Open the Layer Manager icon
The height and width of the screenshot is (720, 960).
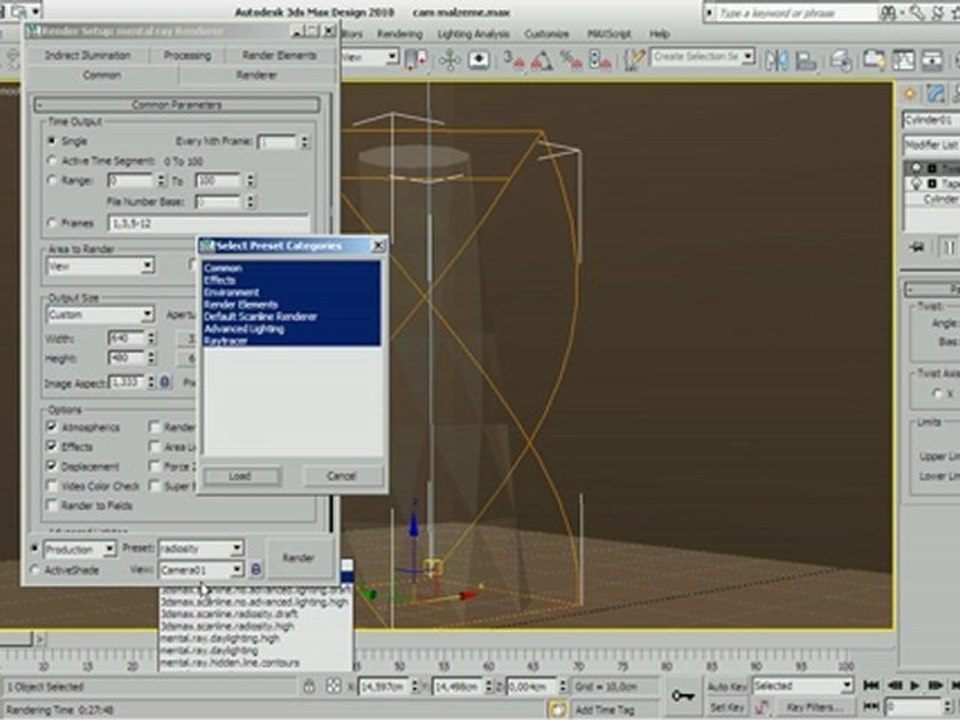click(x=842, y=60)
